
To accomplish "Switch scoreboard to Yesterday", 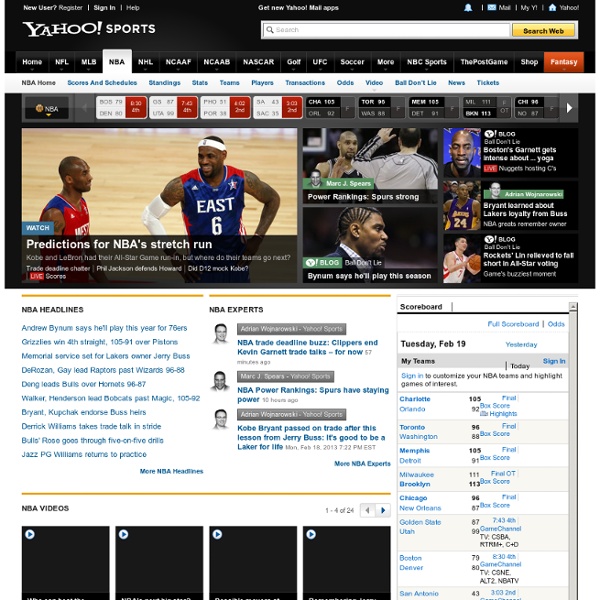I will tap(521, 344).
